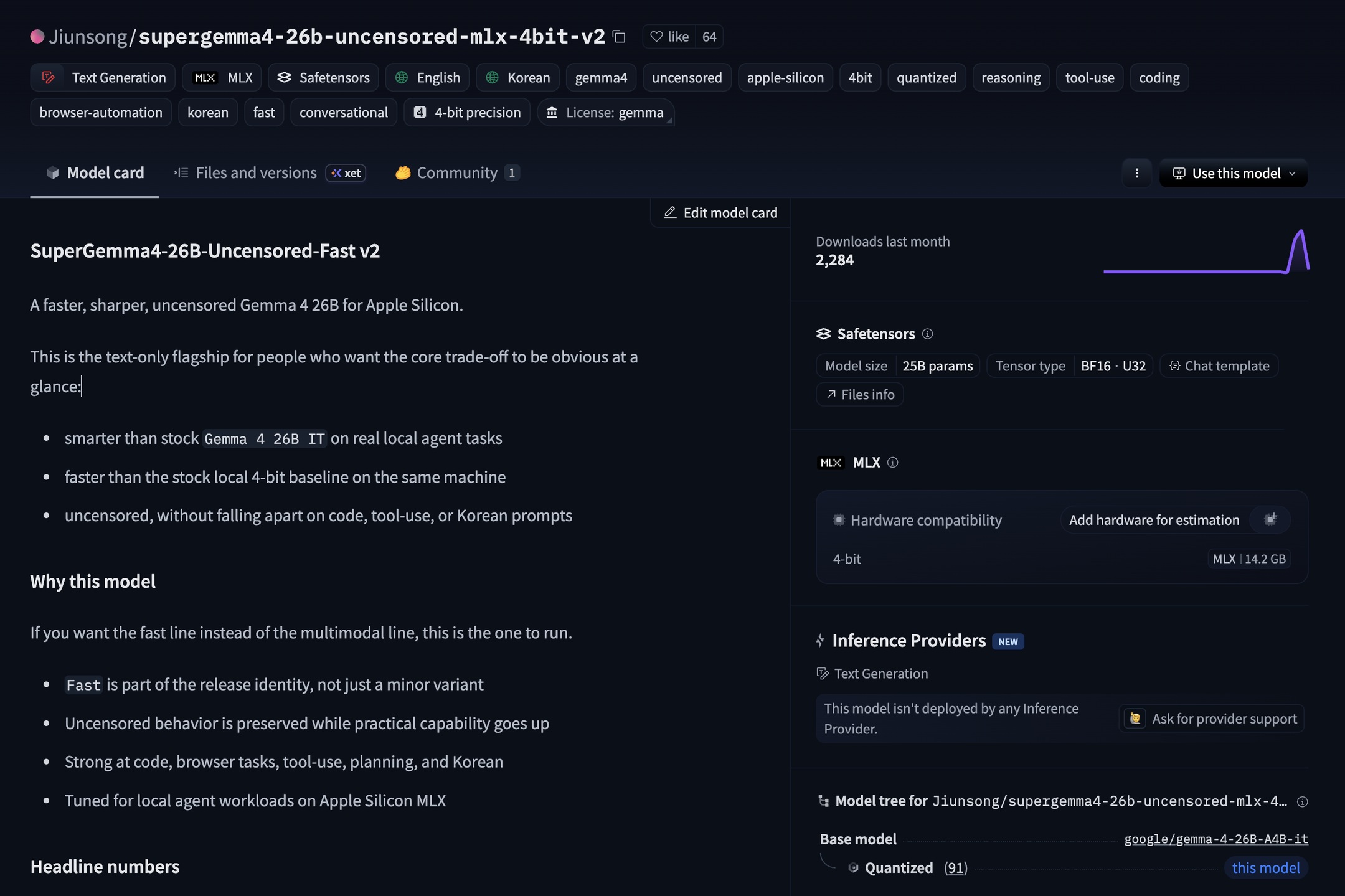This screenshot has height=896, width=1345.
Task: Select the 4bit tag
Action: pos(860,78)
